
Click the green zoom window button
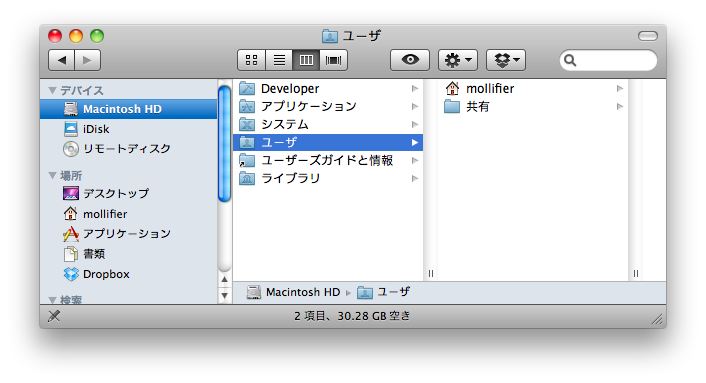pyautogui.click(x=97, y=36)
